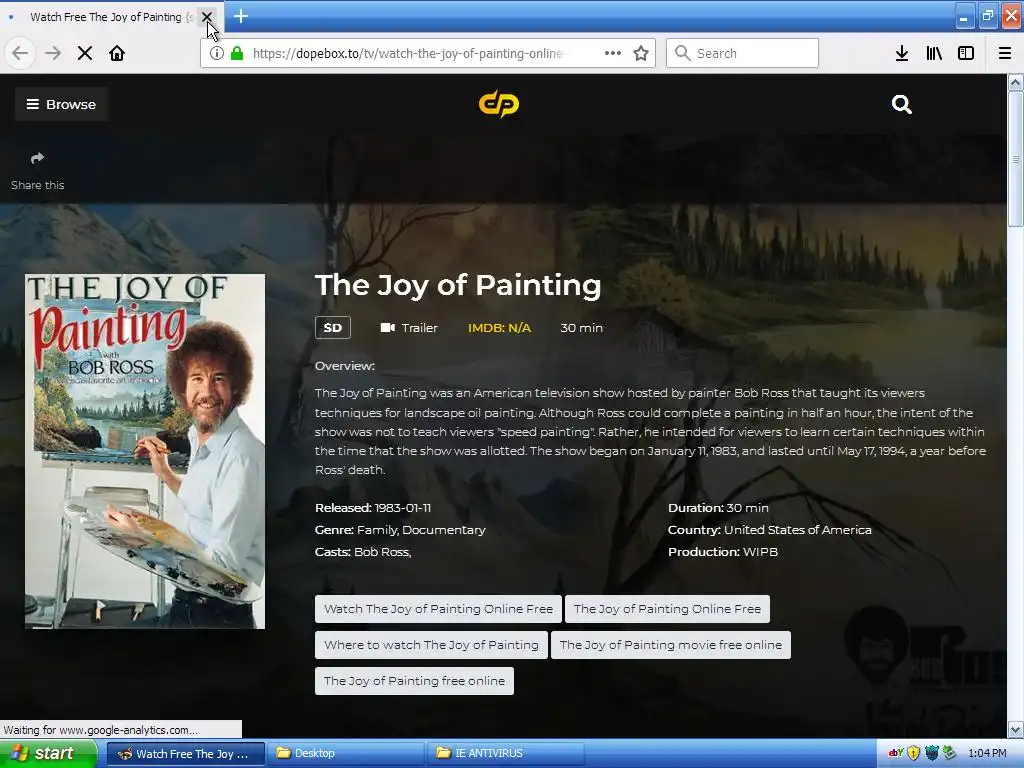Screen dimensions: 1024x768
Task: Select the Watch Free The Joy of Painting tab
Action: (x=106, y=17)
